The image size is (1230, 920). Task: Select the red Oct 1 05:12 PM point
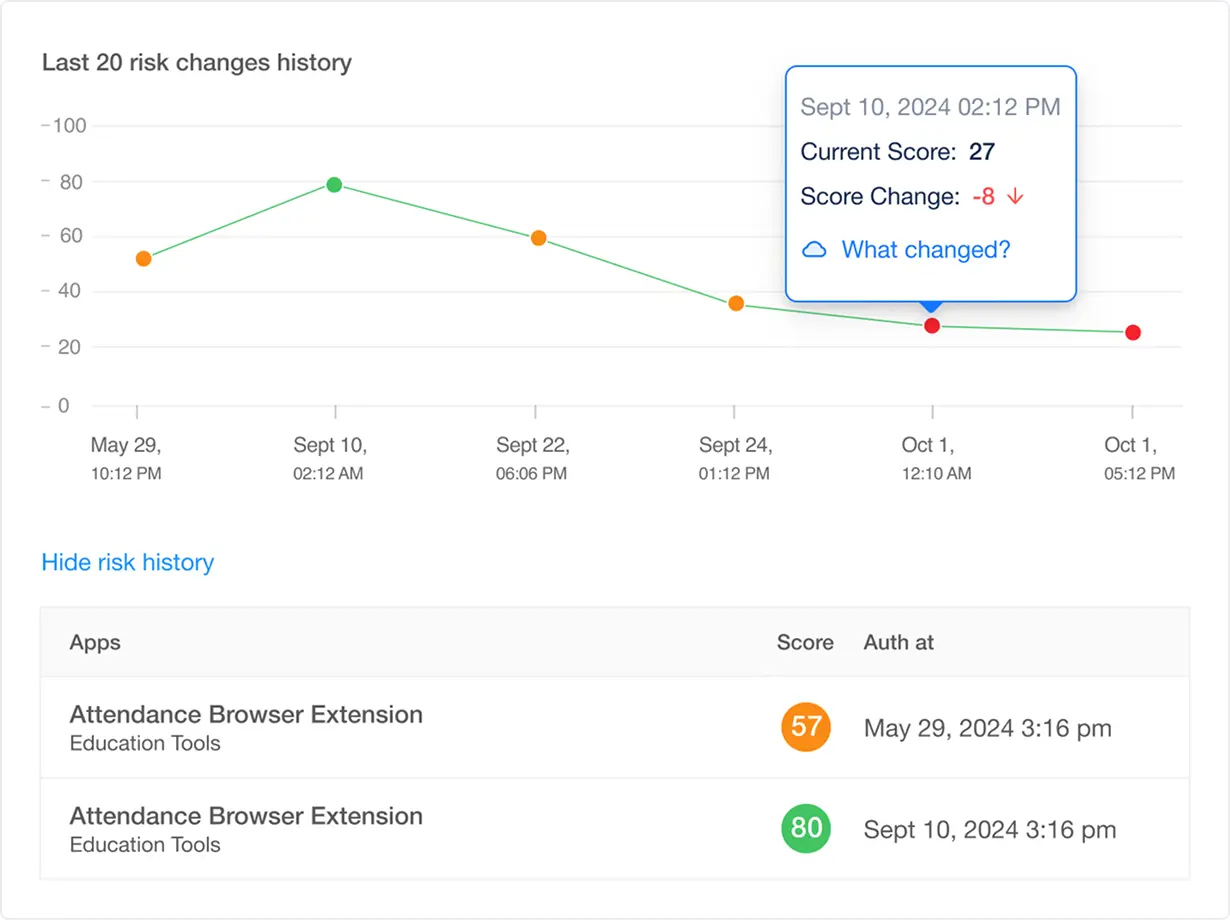pos(1132,332)
